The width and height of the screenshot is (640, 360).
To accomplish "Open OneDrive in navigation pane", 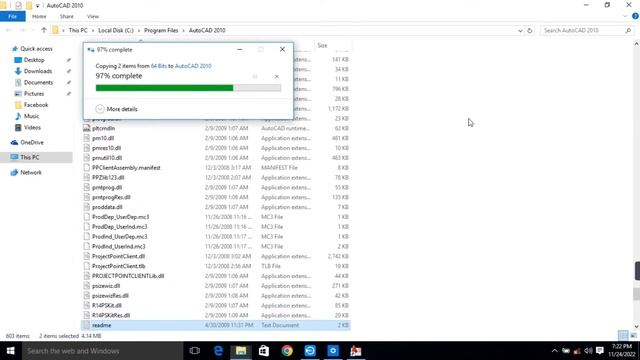I will tap(32, 142).
